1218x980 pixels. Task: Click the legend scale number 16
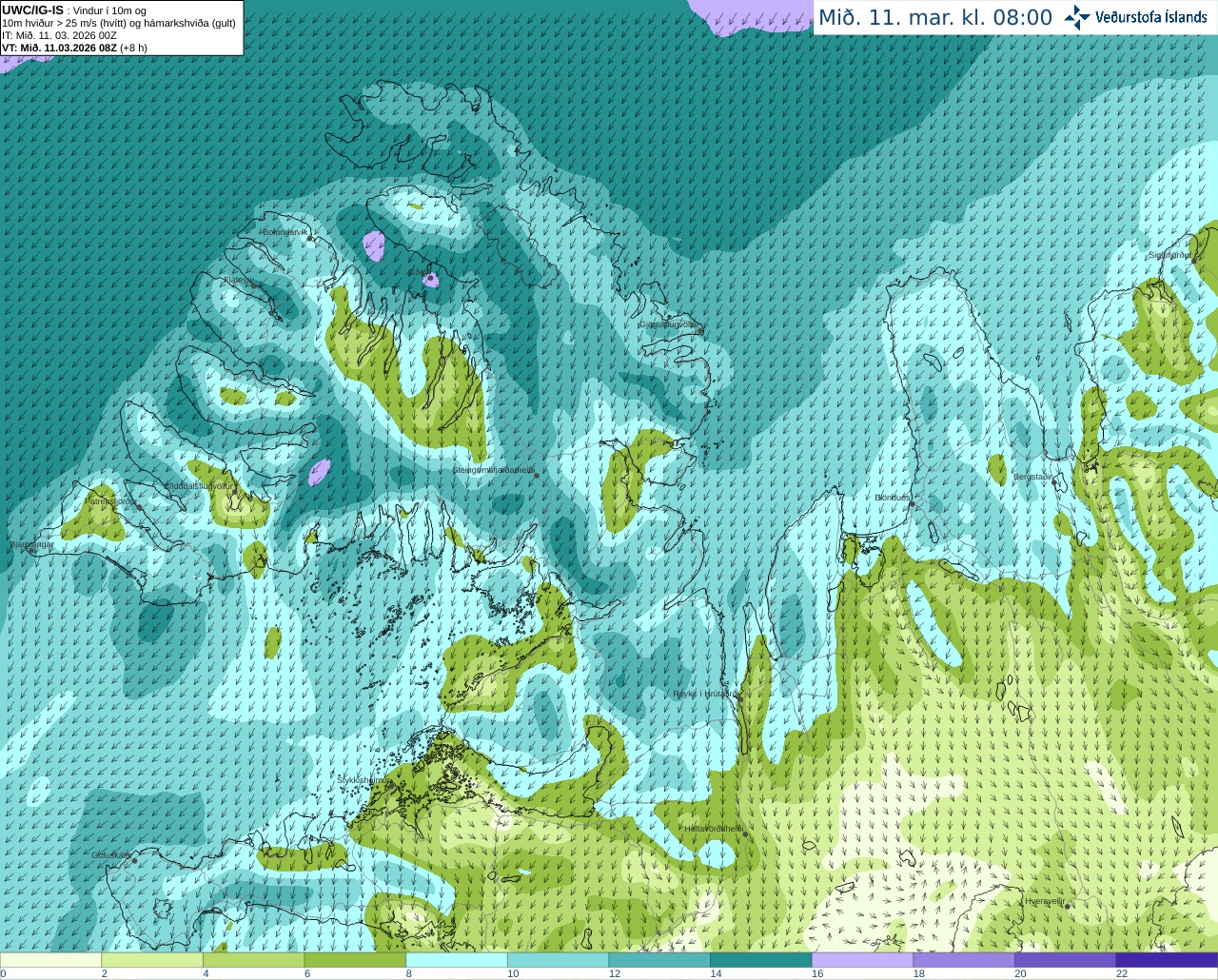click(817, 973)
